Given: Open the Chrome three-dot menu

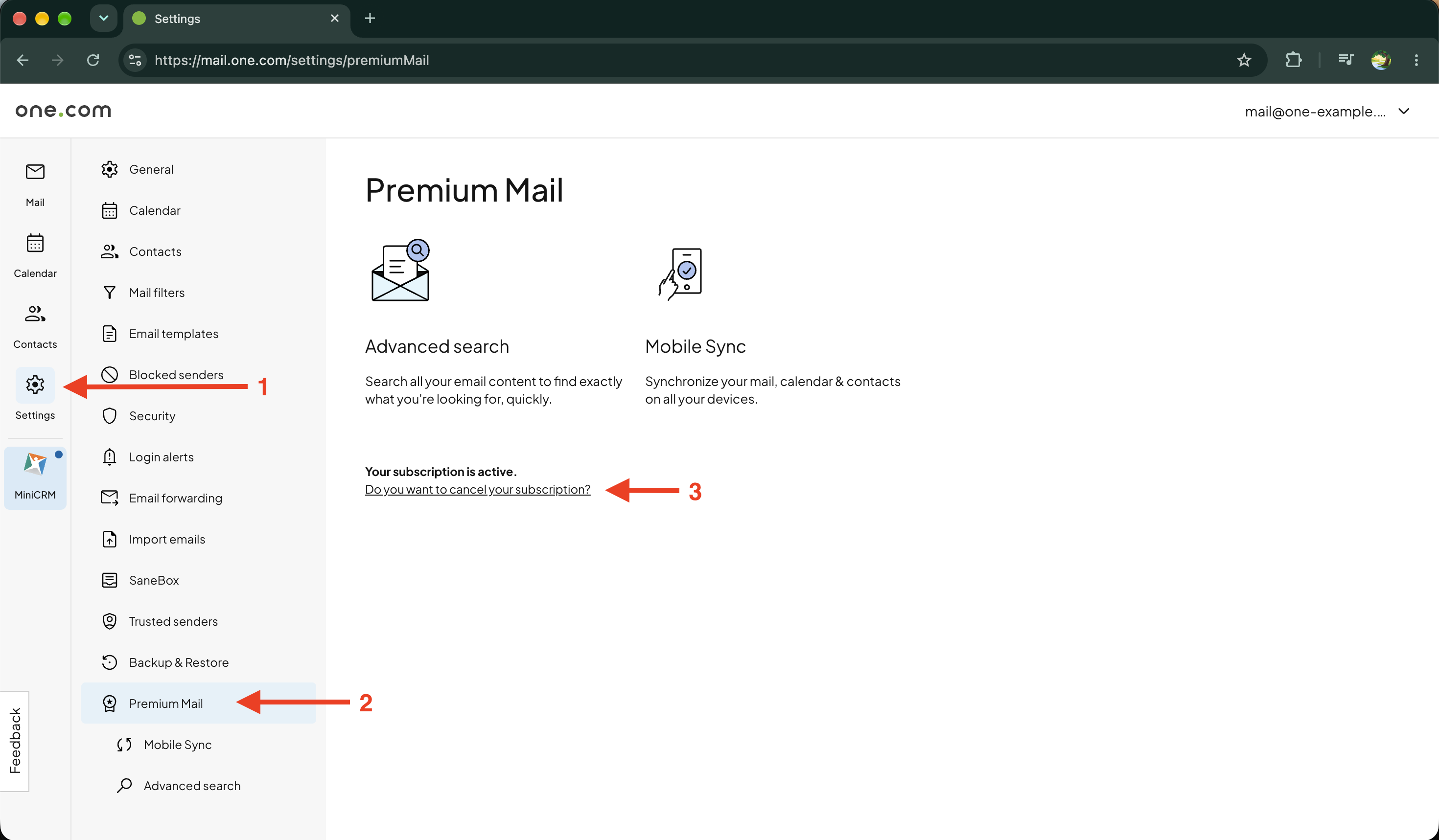Looking at the screenshot, I should pyautogui.click(x=1416, y=60).
